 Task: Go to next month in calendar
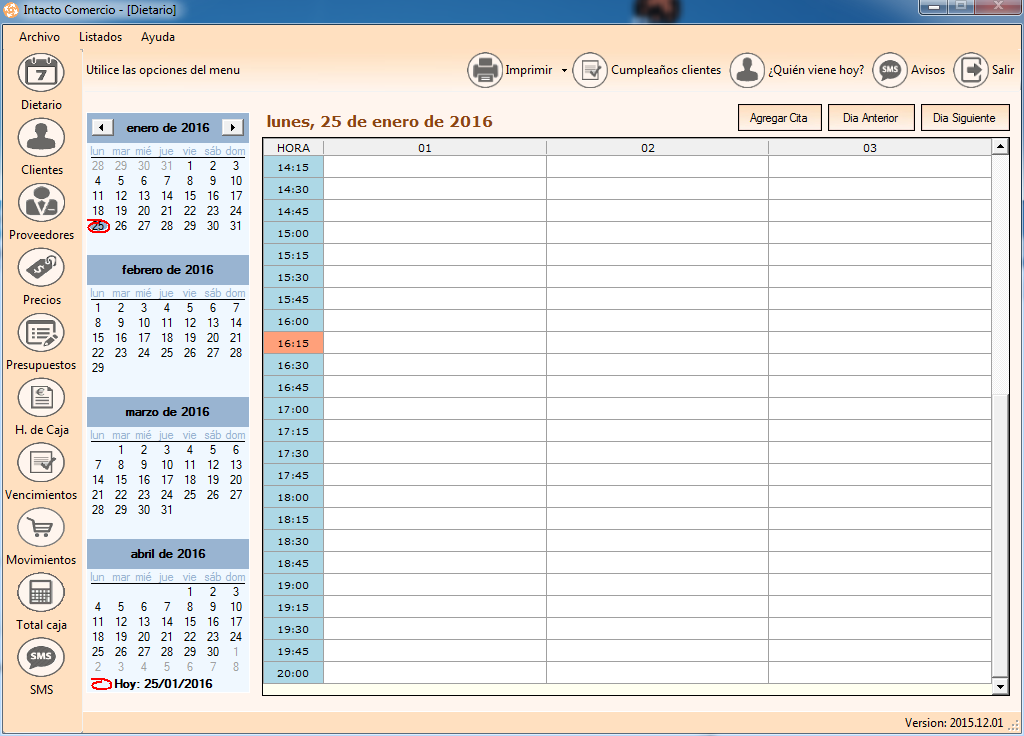click(x=233, y=127)
